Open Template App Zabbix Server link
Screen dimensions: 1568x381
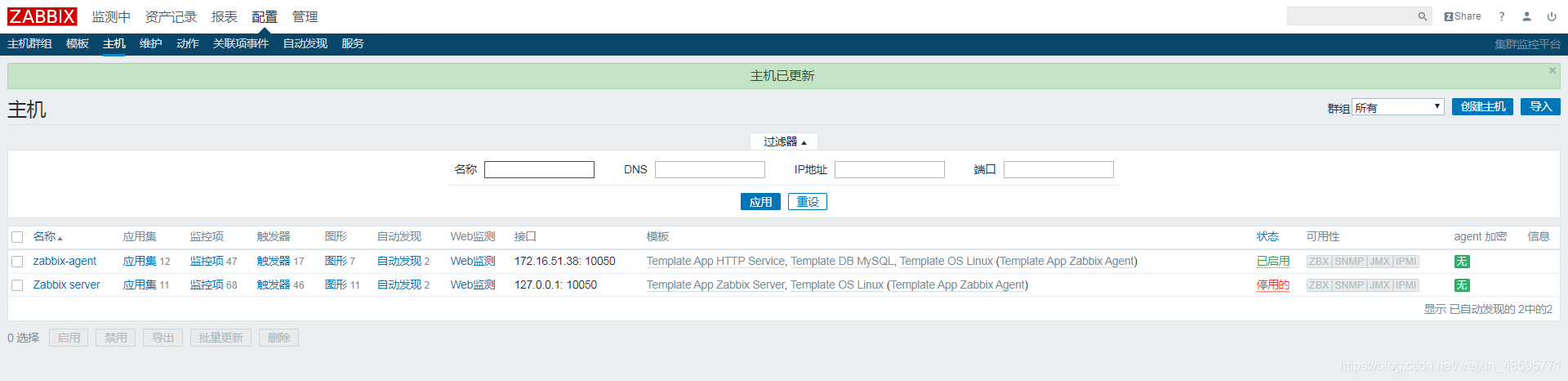pos(715,285)
